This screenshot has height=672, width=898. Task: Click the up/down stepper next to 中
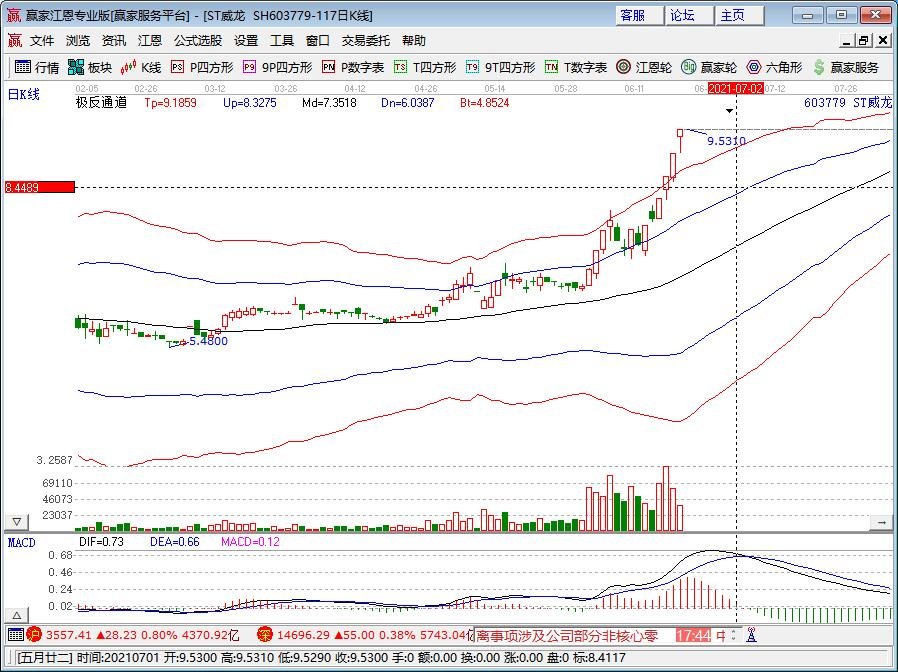pos(734,635)
